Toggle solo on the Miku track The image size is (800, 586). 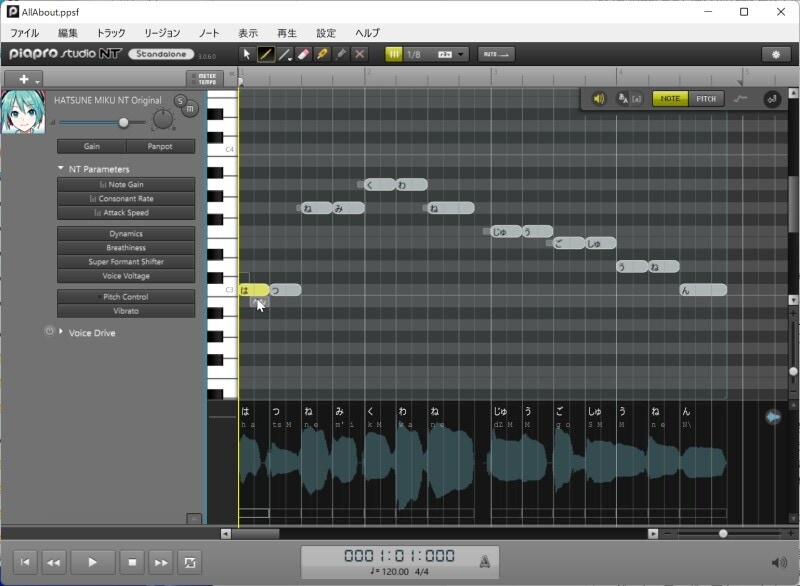click(180, 100)
